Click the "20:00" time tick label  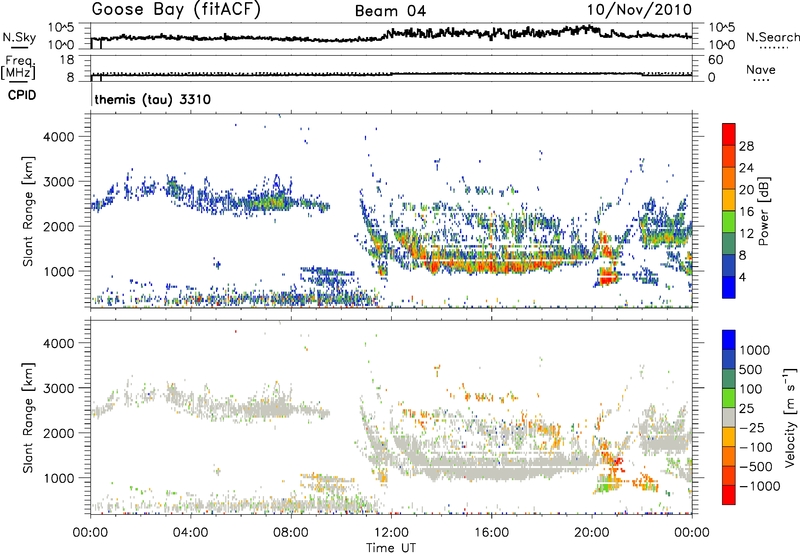[591, 533]
